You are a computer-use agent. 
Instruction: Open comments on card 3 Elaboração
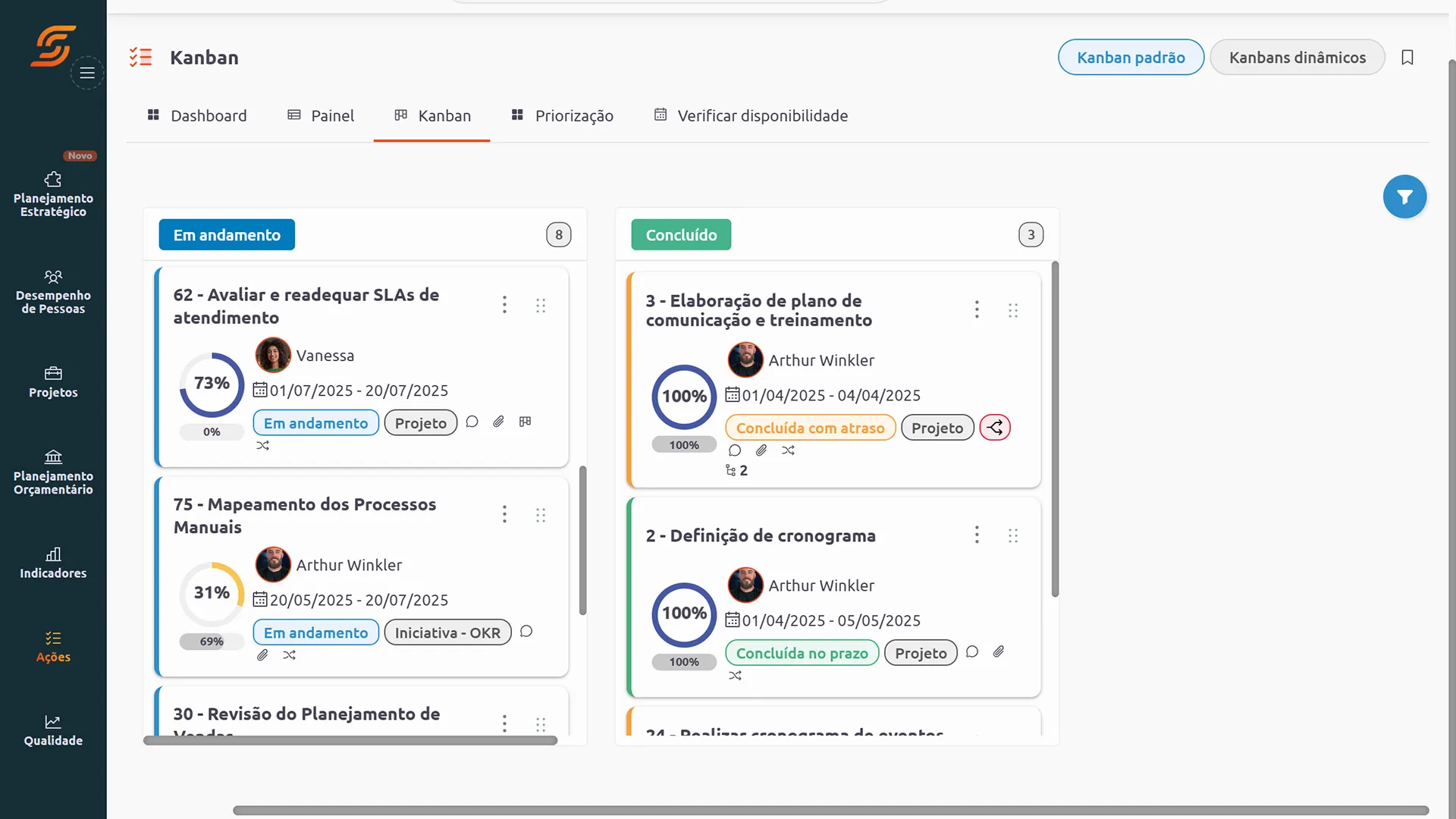735,450
